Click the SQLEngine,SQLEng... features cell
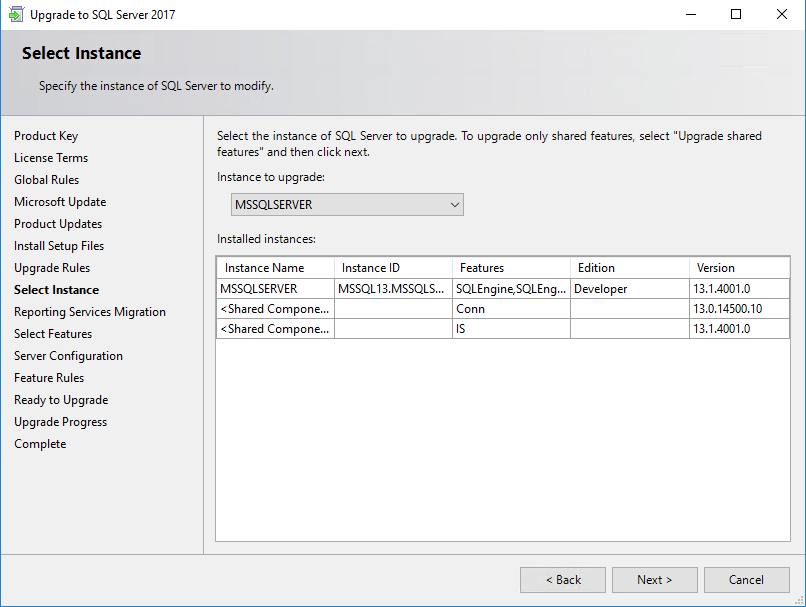 click(x=511, y=289)
